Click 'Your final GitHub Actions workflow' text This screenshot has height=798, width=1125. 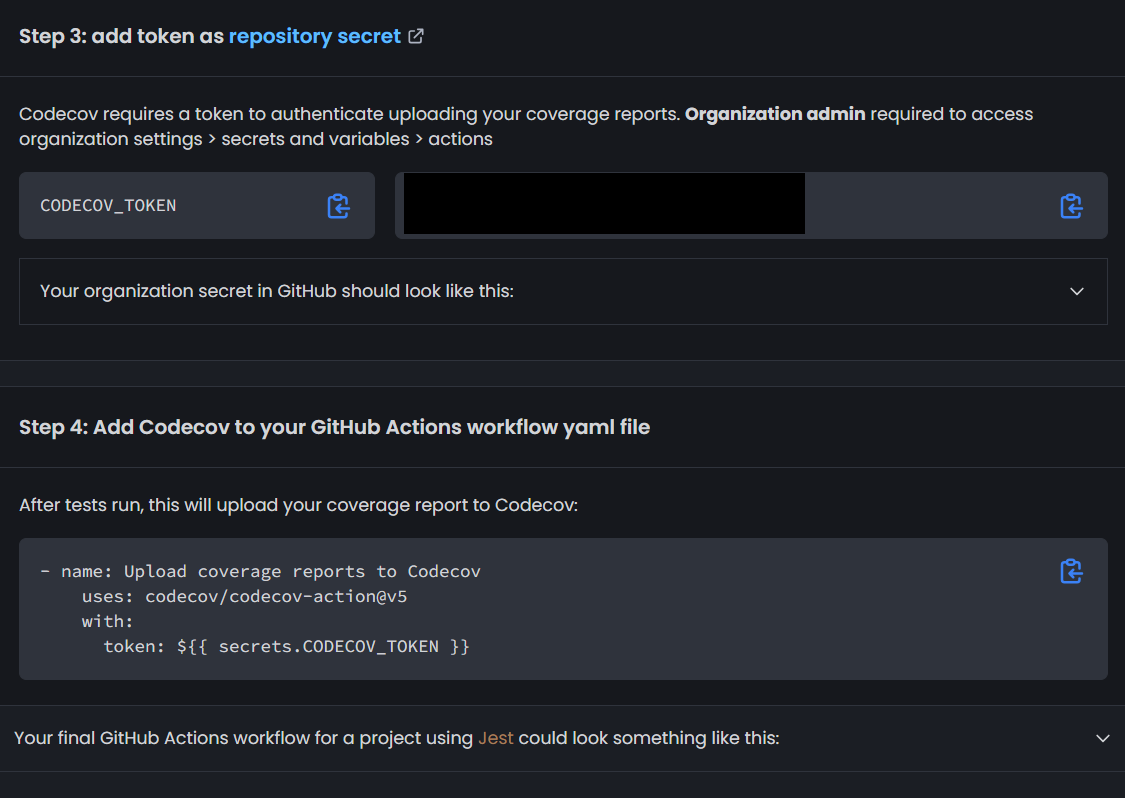click(243, 738)
